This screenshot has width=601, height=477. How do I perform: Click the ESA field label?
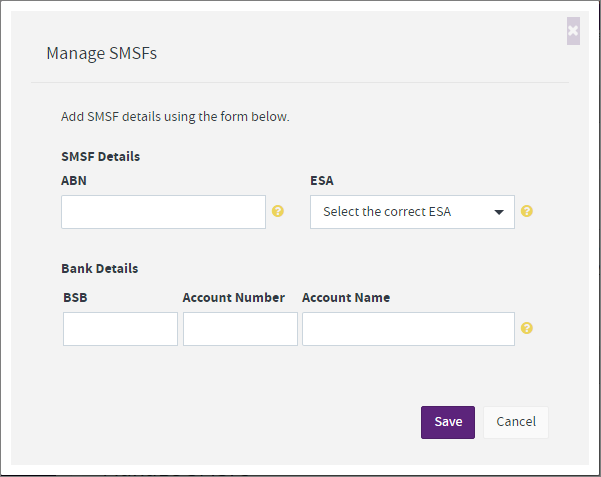[x=322, y=181]
